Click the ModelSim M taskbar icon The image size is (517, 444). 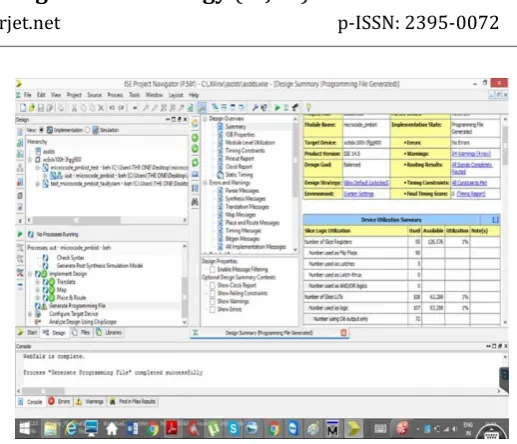point(332,429)
